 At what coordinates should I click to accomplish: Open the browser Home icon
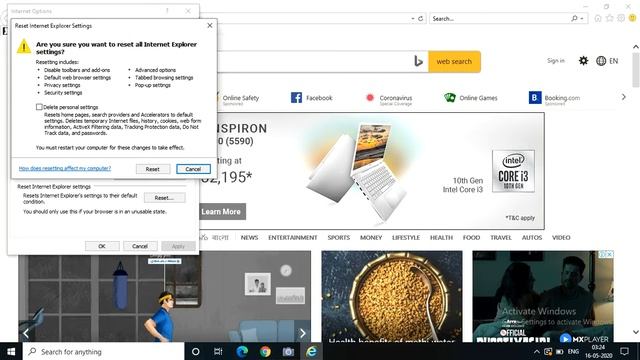(598, 18)
